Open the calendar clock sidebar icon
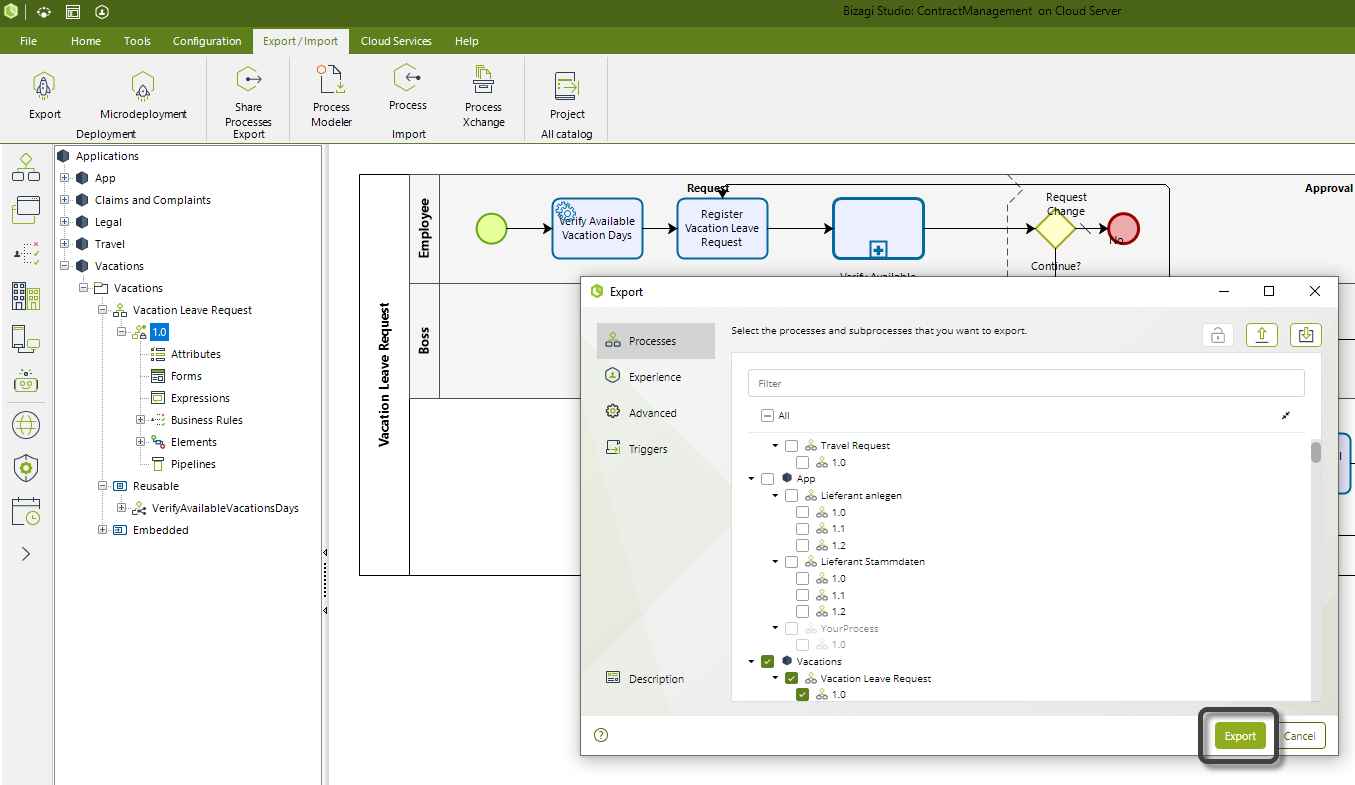Viewport: 1355px width, 785px height. point(26,511)
